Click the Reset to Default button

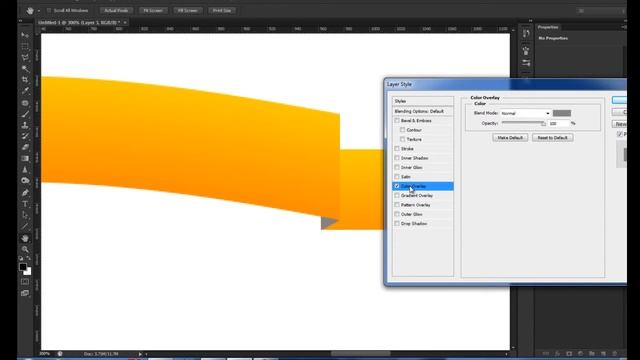[x=553, y=138]
